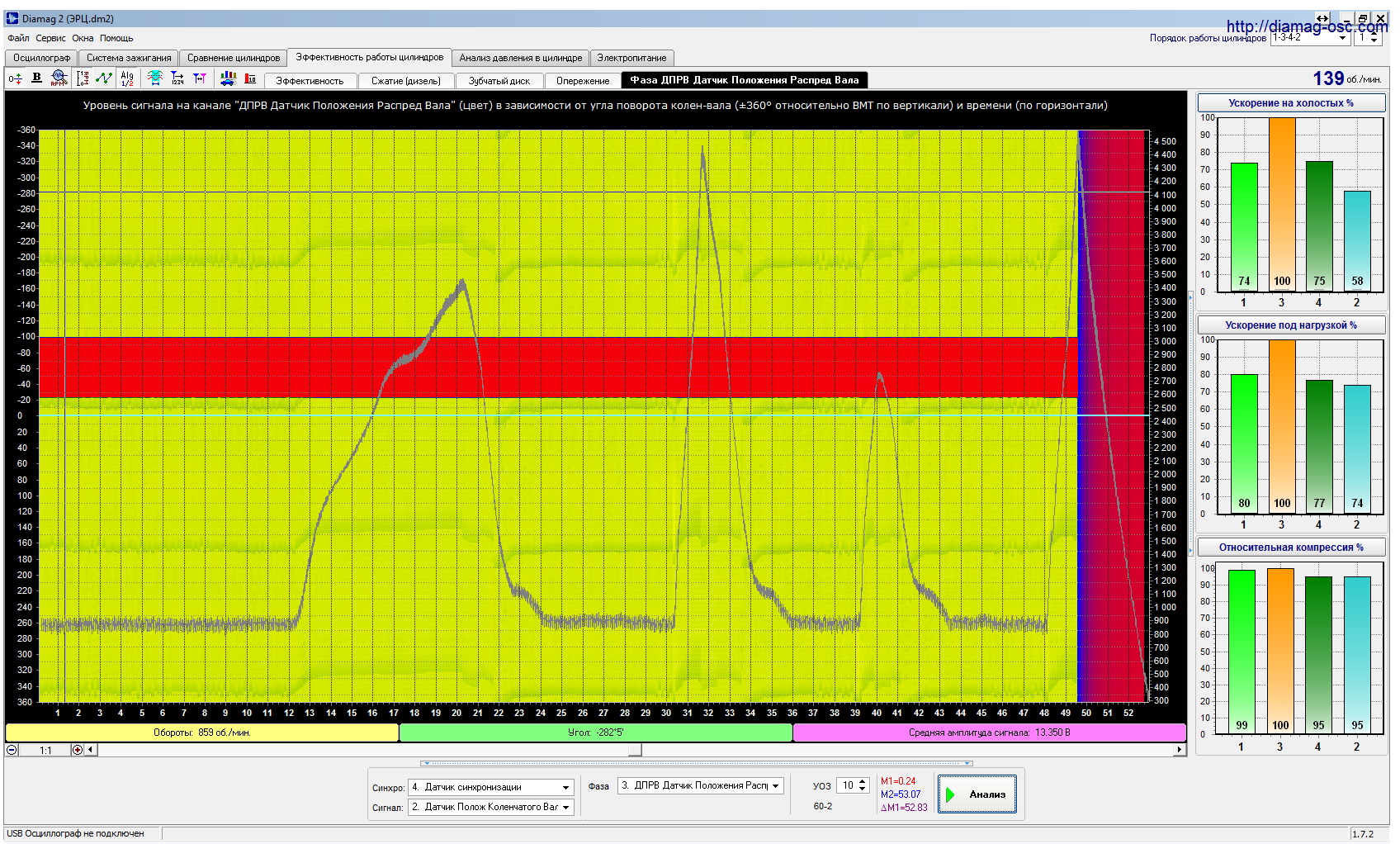Click the horizontal scrollbar left arrow
1400x844 pixels.
point(91,750)
